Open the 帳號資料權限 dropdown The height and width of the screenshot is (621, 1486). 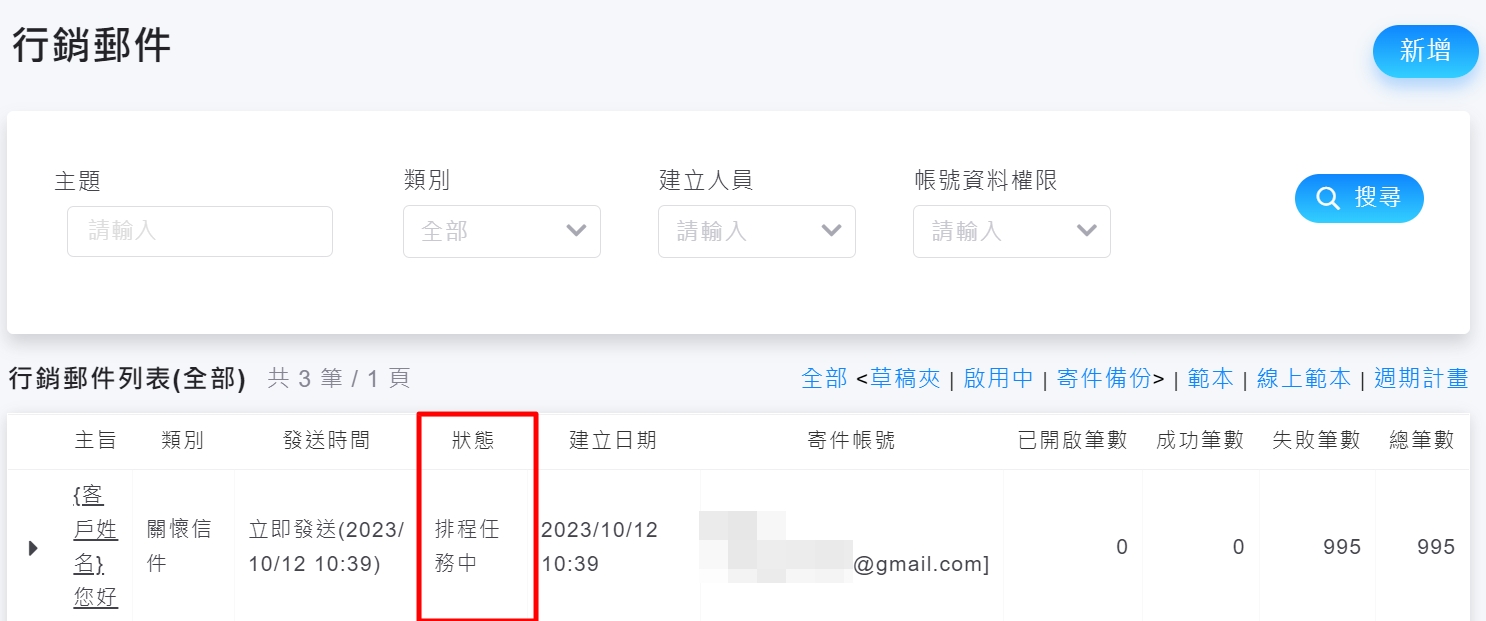point(1011,231)
